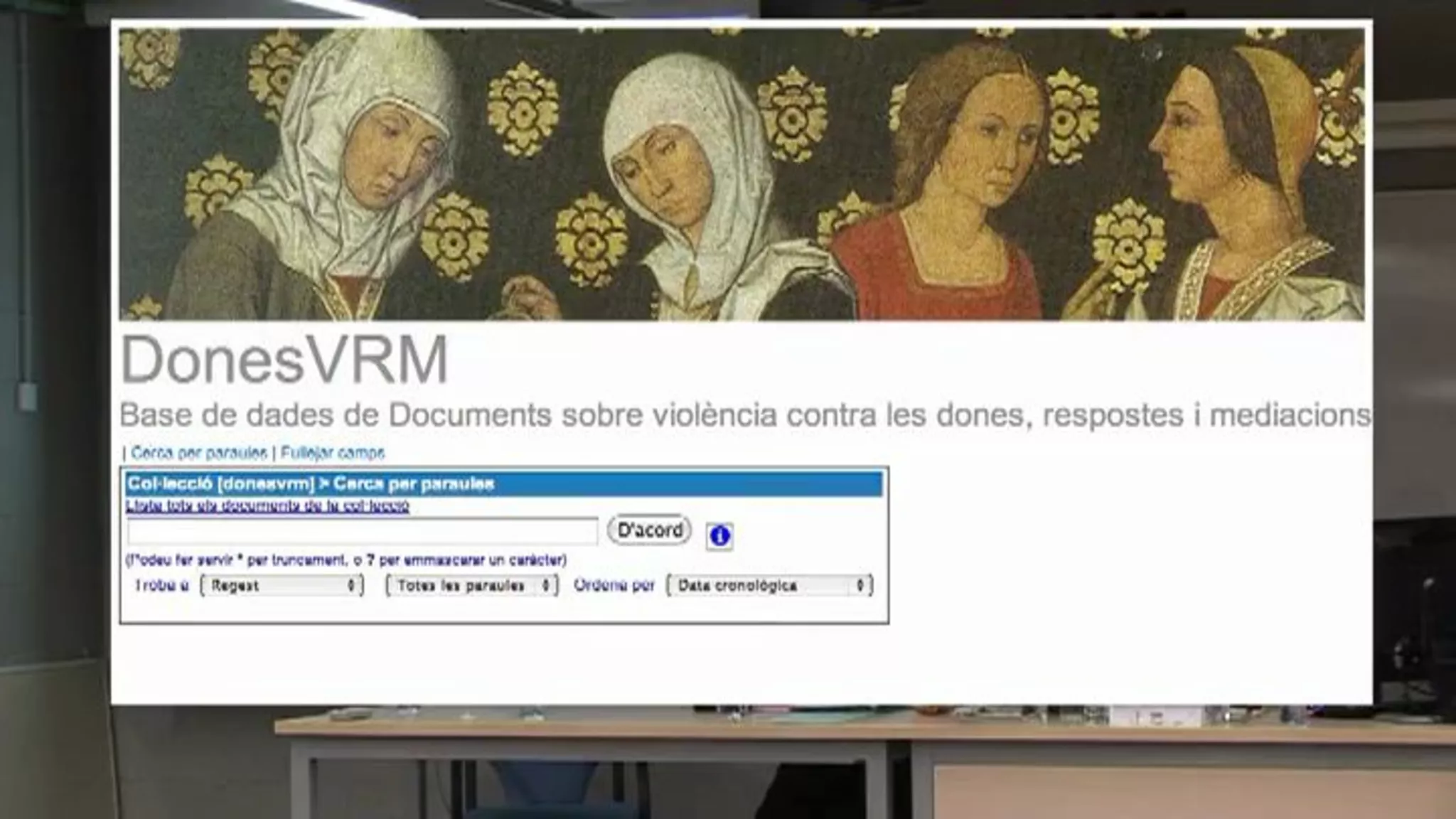Open the Fullejar camps link
The height and width of the screenshot is (819, 1456).
click(333, 453)
